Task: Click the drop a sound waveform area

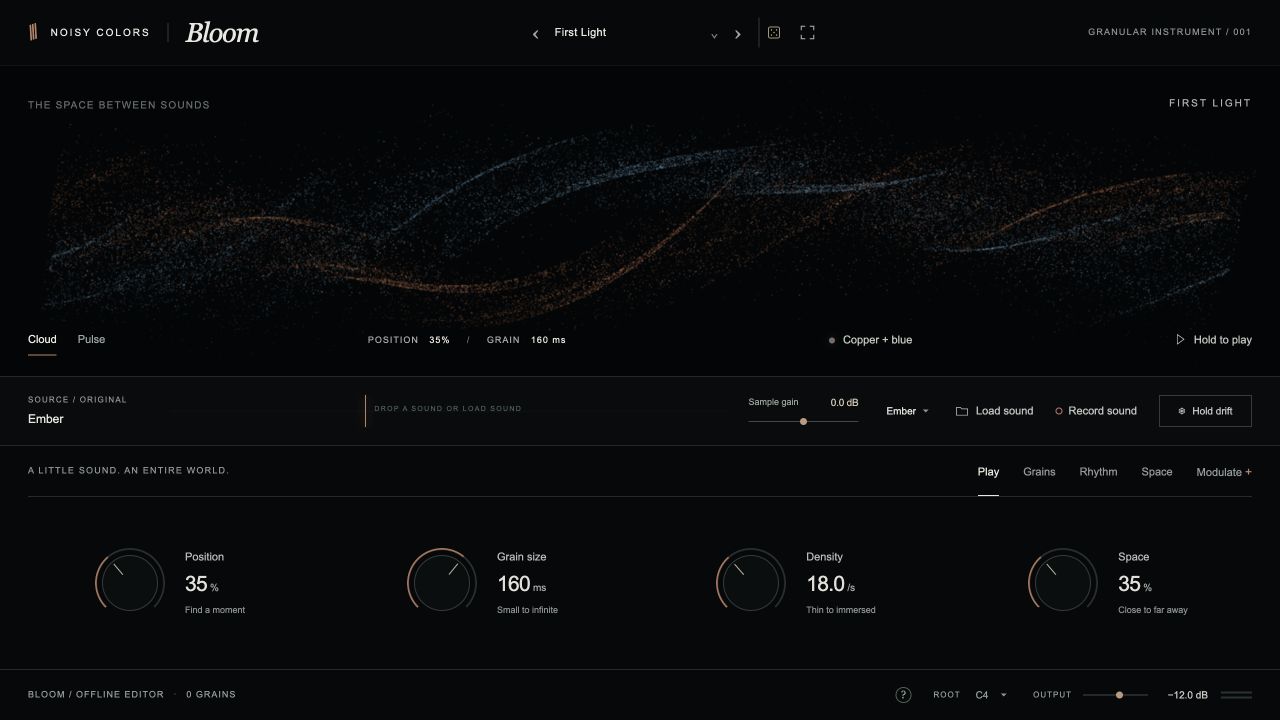Action: (x=449, y=410)
